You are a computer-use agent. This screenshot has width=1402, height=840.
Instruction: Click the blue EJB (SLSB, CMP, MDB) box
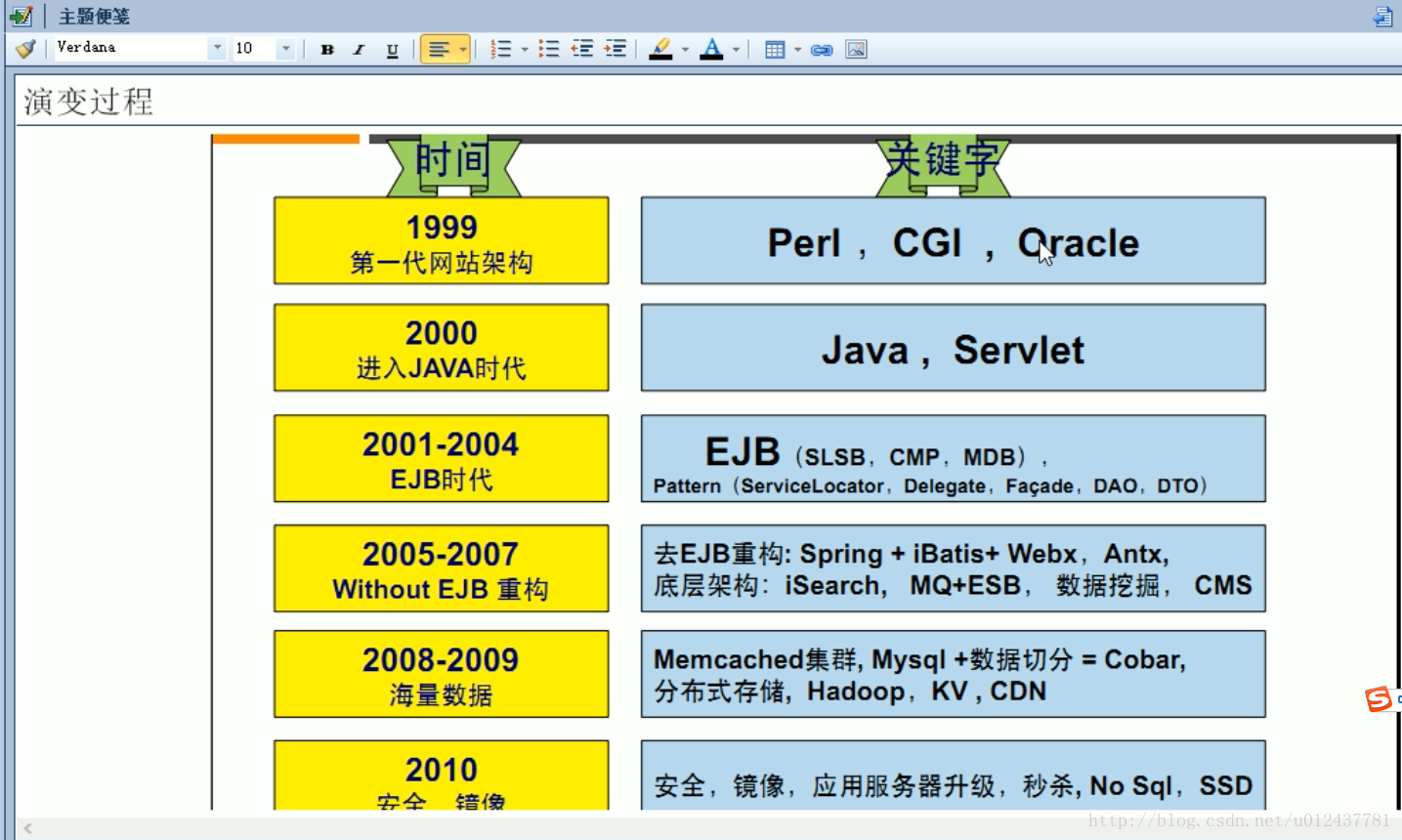954,458
